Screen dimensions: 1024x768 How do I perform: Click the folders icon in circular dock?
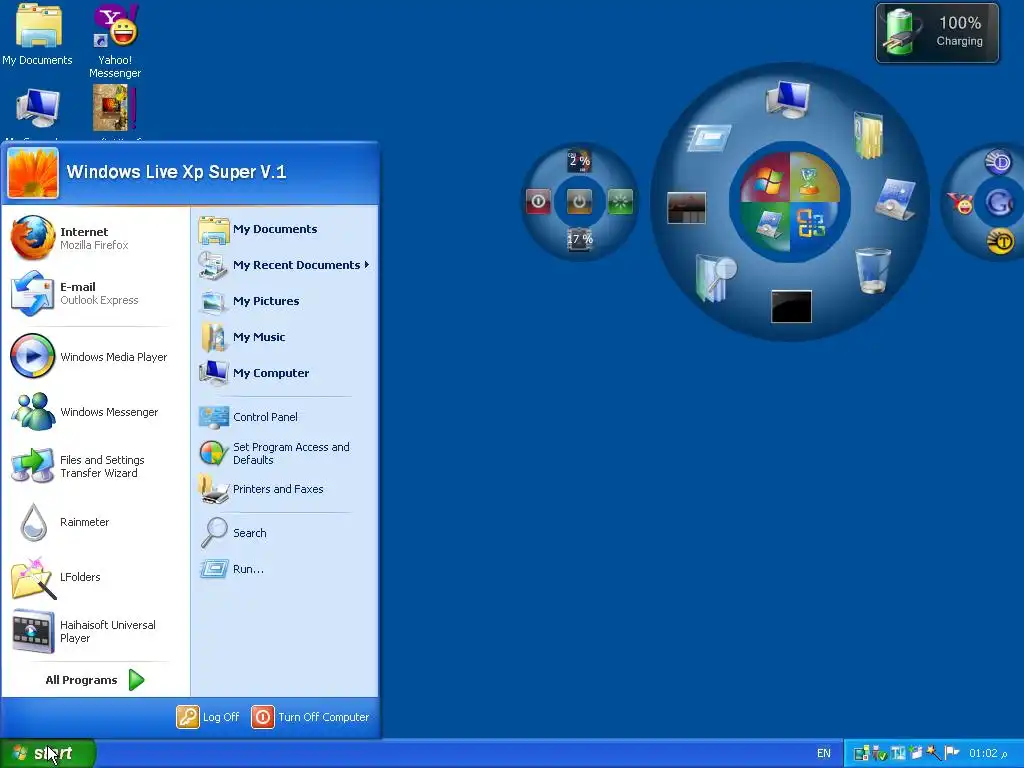click(869, 135)
